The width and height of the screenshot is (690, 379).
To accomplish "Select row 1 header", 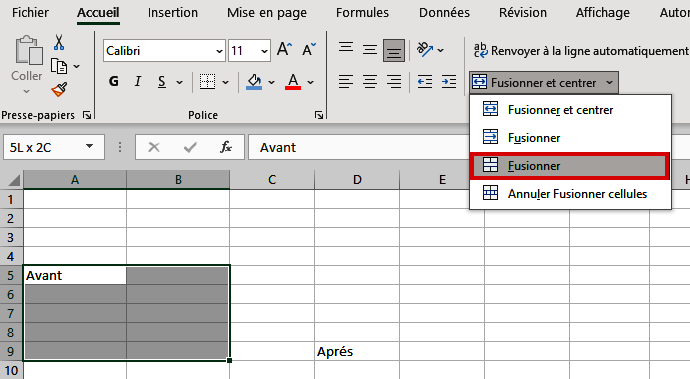I will pos(11,199).
